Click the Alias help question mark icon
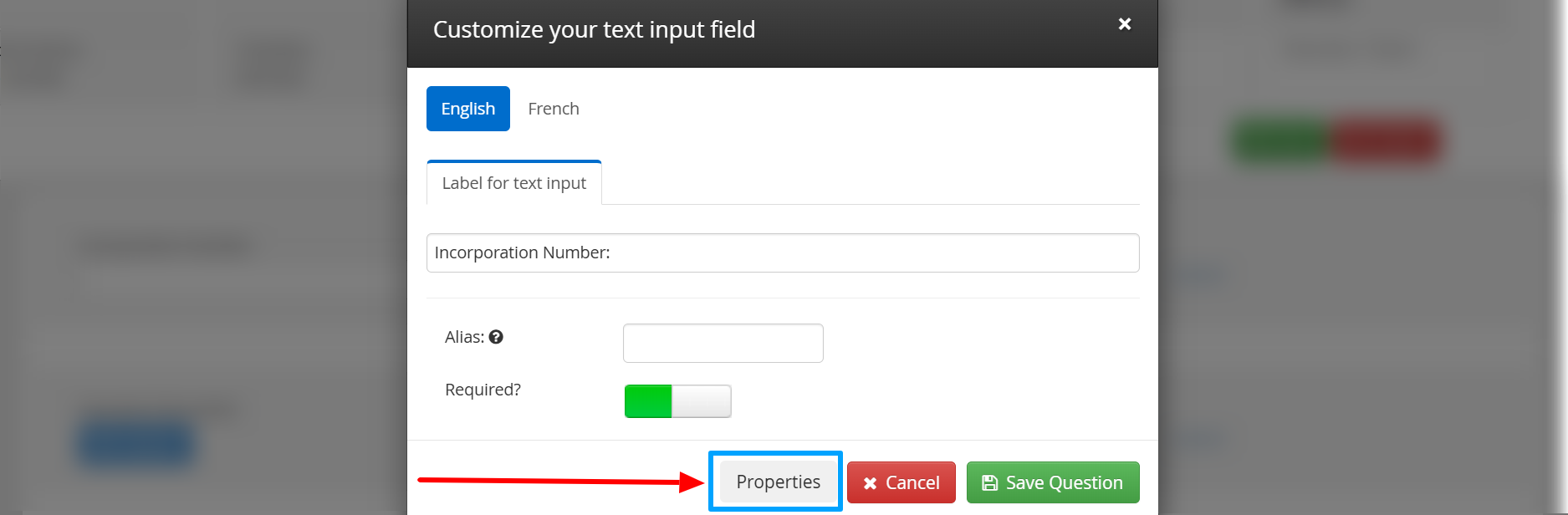Screen dimensions: 1568x515 point(496,337)
